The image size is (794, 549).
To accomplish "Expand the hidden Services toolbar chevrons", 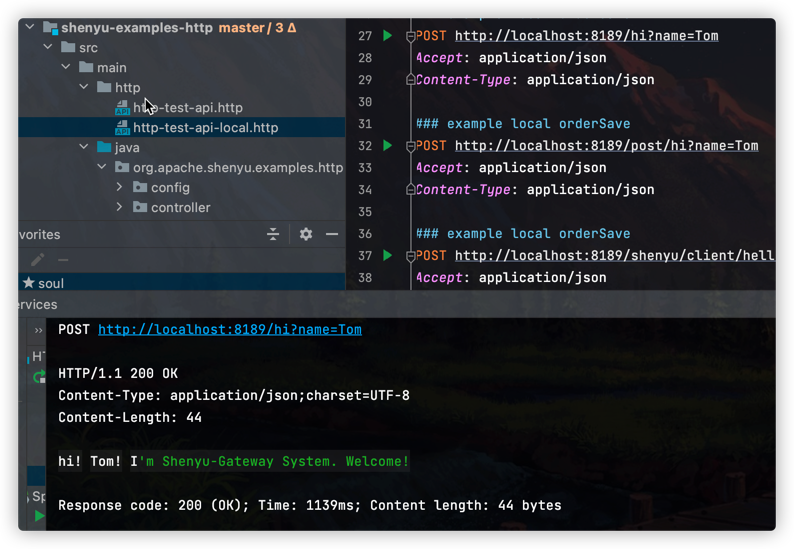I will pos(39,330).
